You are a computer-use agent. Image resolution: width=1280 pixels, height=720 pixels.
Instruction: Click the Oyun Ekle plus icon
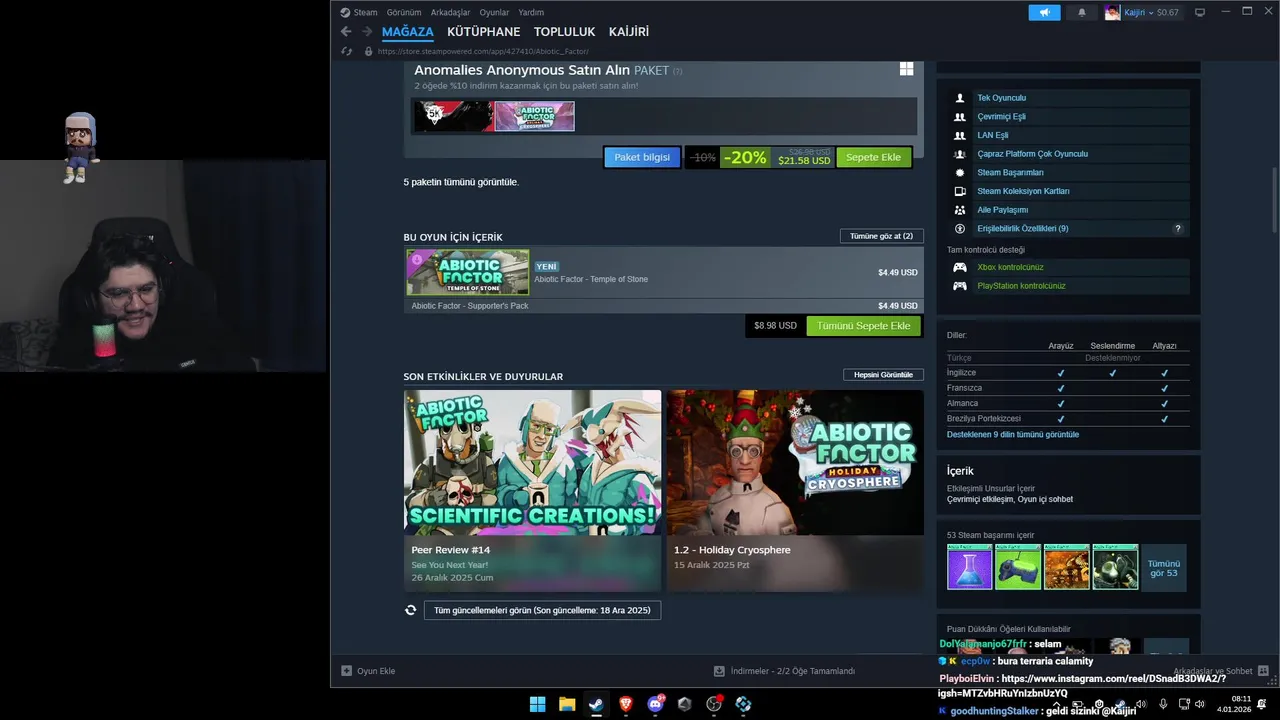coord(347,671)
